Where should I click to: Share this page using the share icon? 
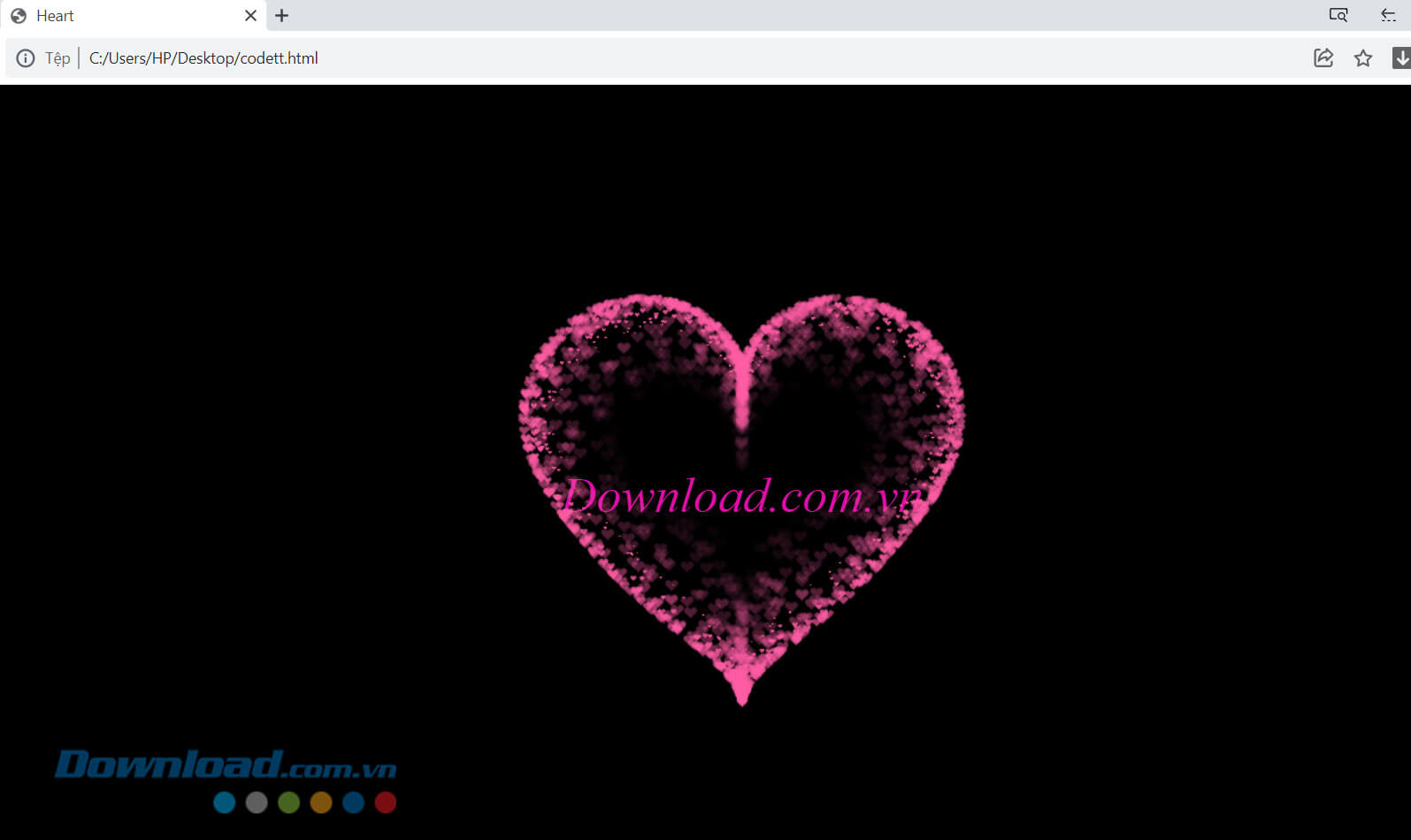click(1323, 58)
